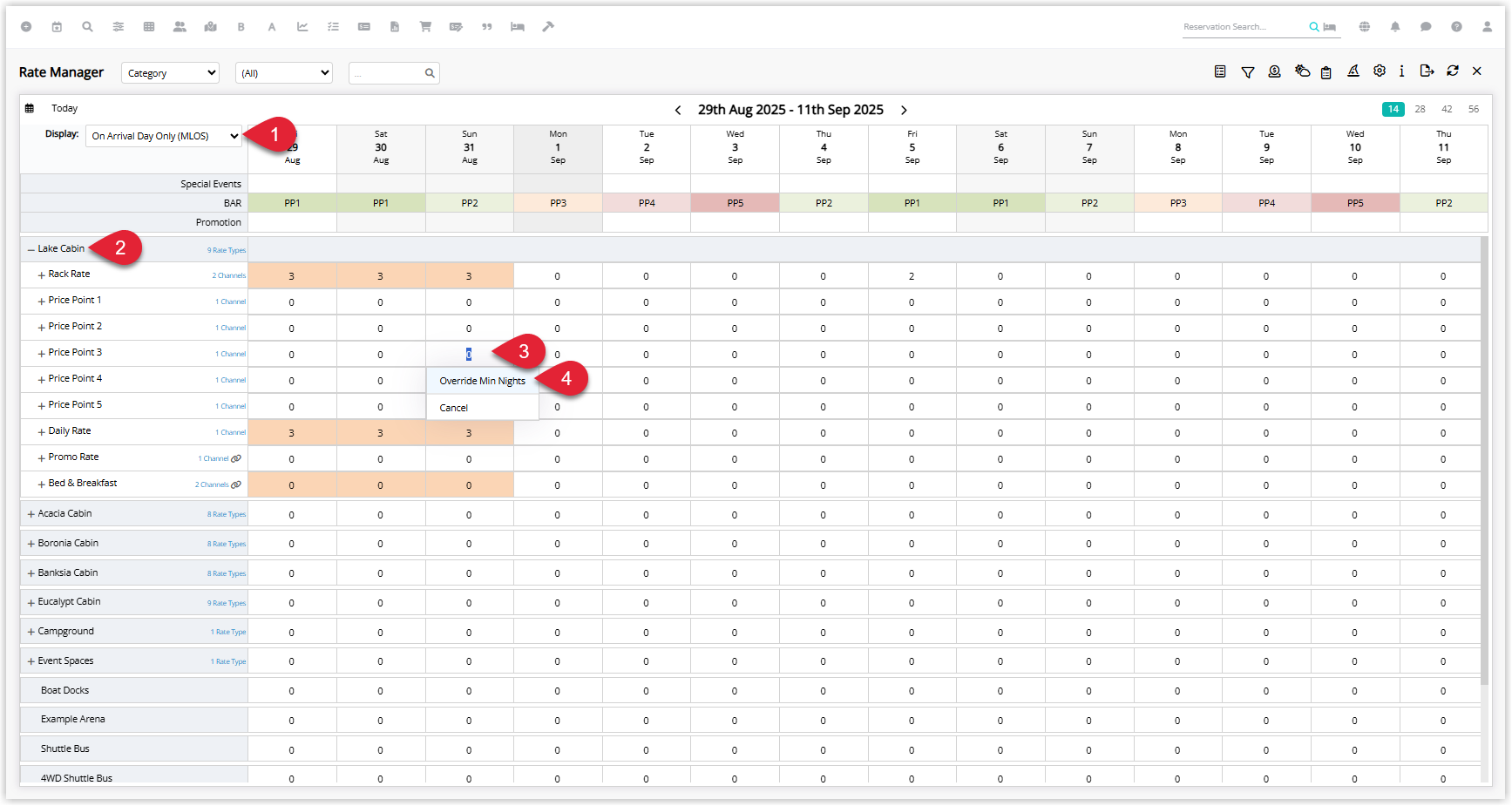The width and height of the screenshot is (1512, 806).
Task: Click the Reservation Search field
Action: (1244, 27)
